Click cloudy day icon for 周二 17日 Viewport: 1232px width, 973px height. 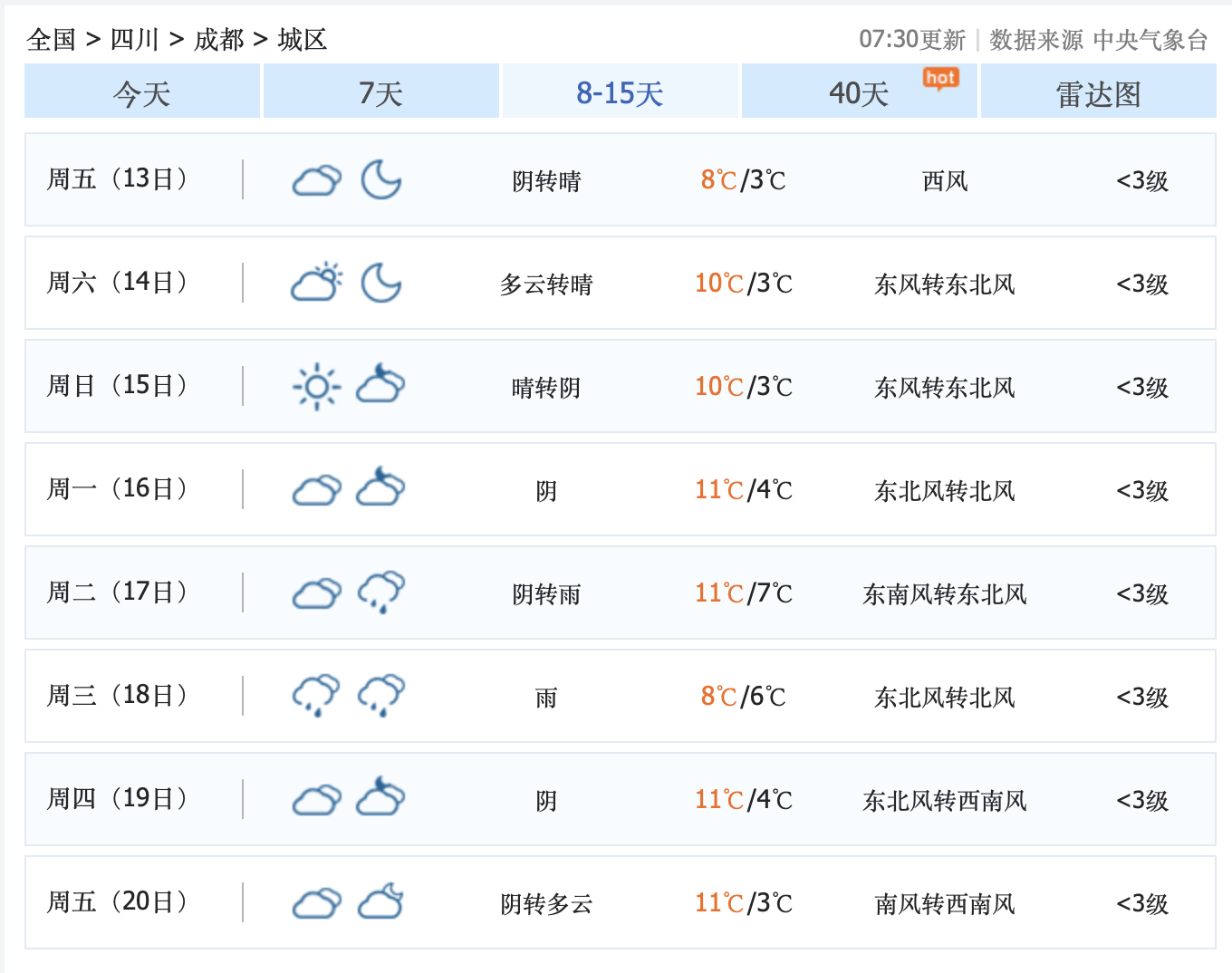click(317, 593)
